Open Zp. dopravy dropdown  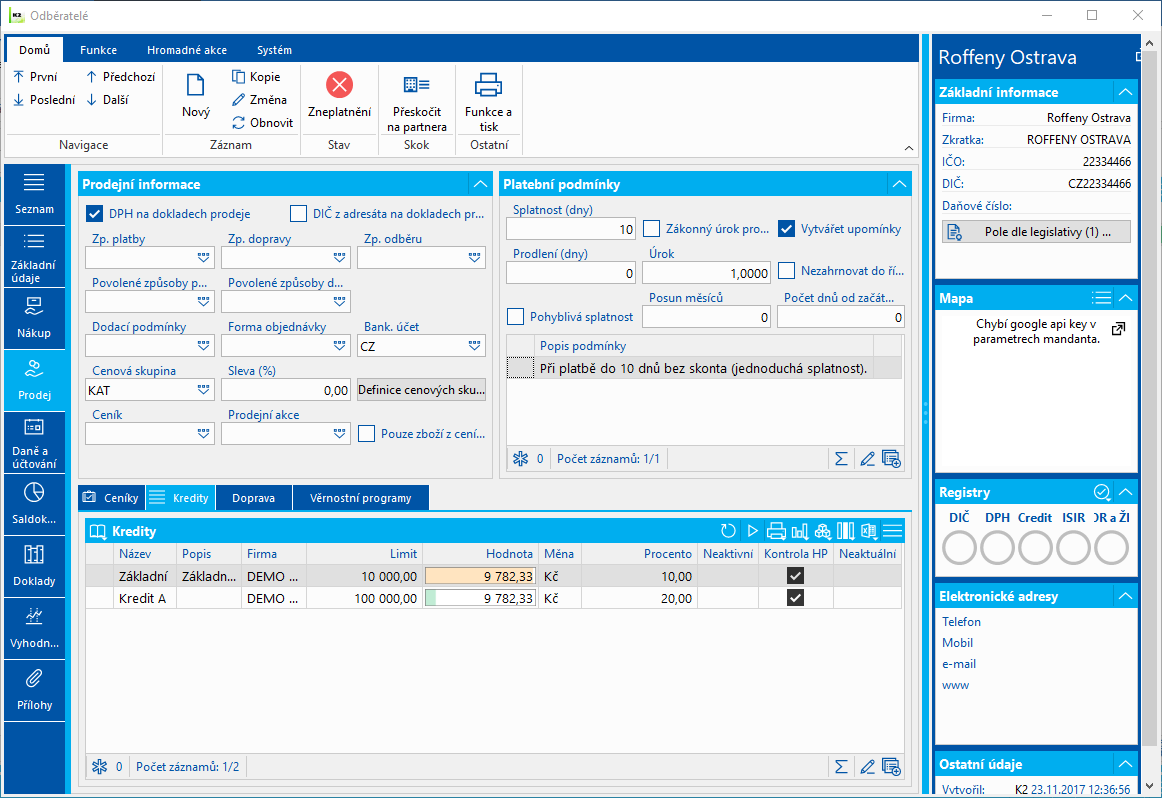coord(339,257)
